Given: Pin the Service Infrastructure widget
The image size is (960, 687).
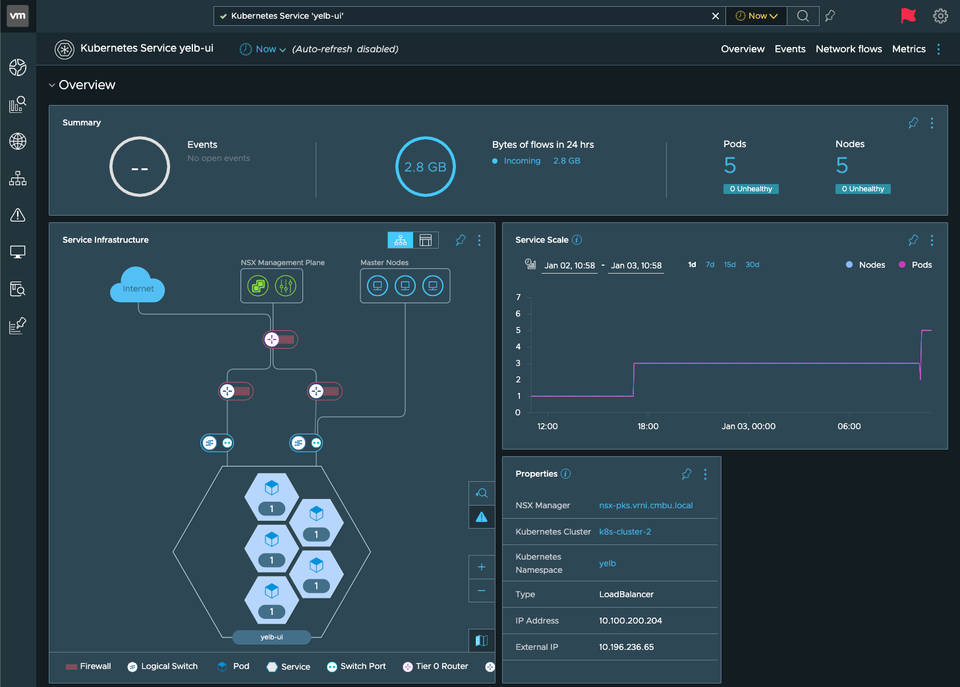Looking at the screenshot, I should tap(460, 240).
